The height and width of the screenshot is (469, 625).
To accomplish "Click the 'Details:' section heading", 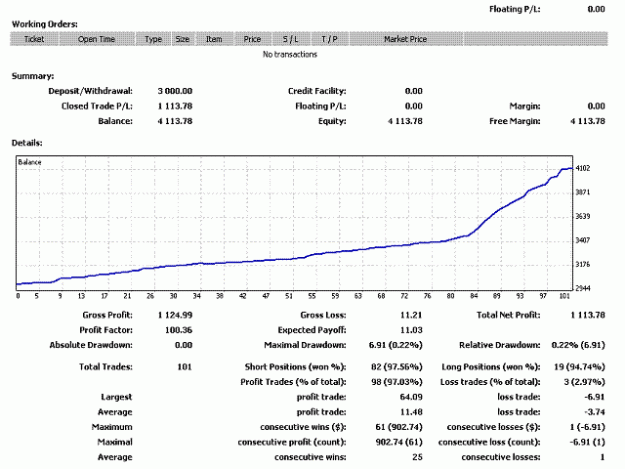I will click(27, 143).
